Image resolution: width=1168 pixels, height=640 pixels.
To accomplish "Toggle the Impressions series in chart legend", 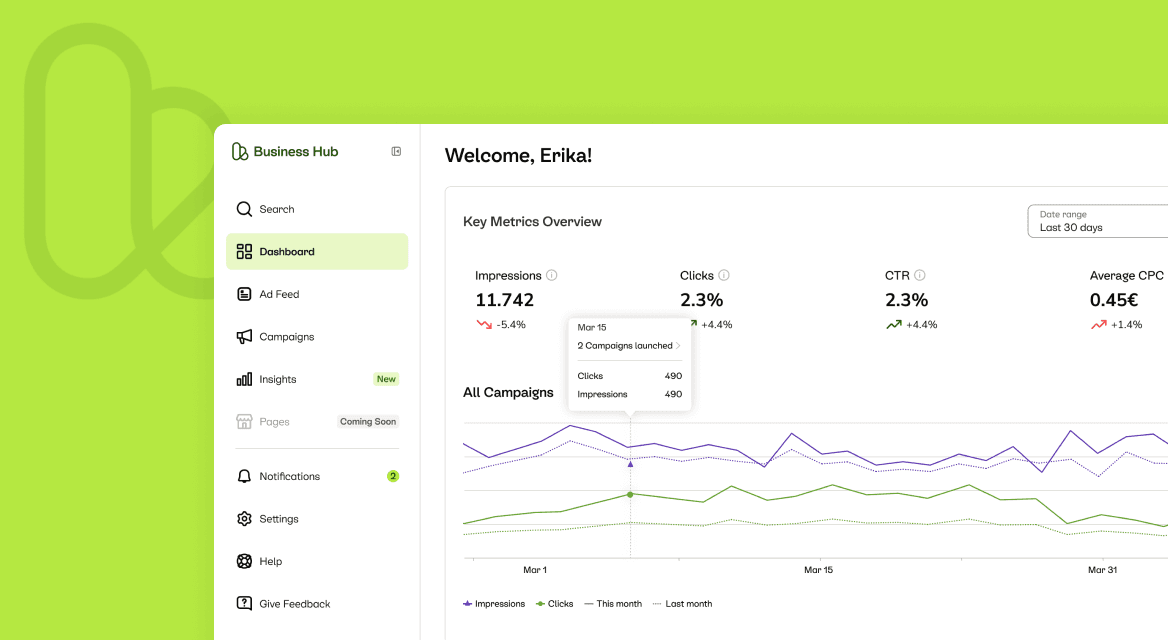I will tap(494, 604).
